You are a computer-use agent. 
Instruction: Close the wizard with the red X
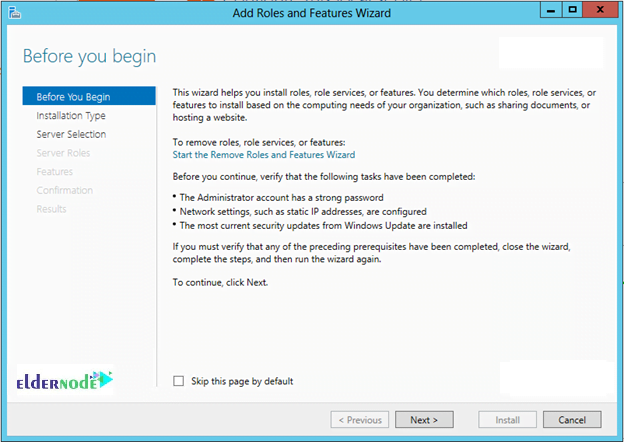tap(602, 9)
